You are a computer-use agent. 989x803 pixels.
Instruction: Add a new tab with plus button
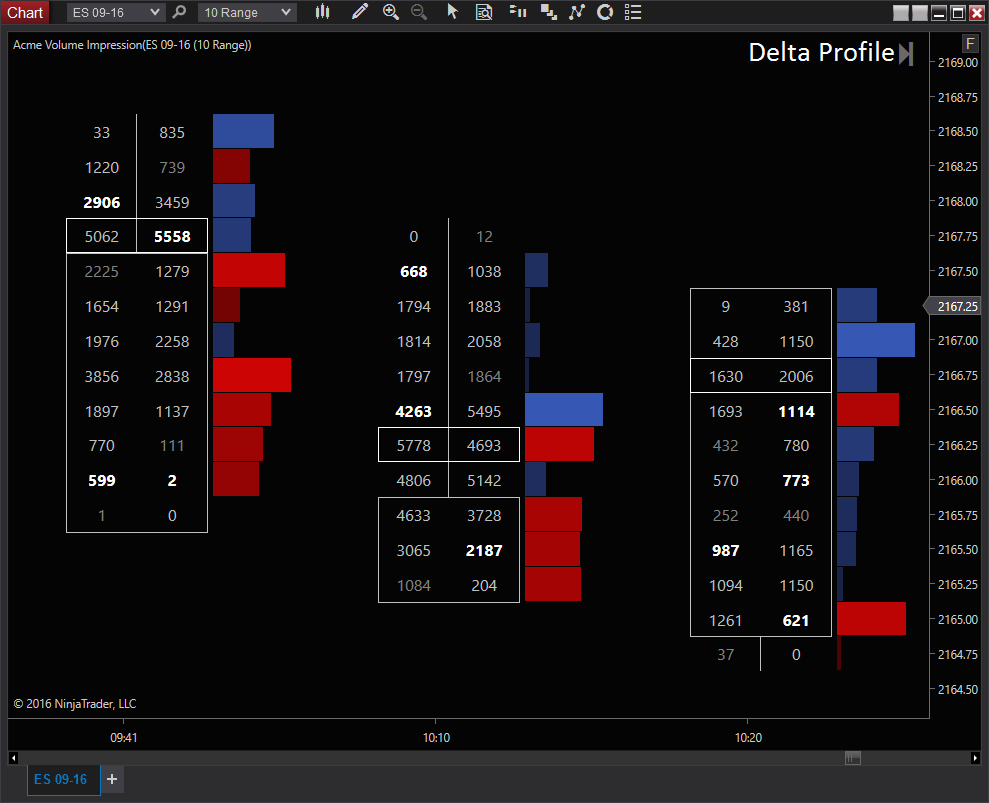(x=112, y=780)
